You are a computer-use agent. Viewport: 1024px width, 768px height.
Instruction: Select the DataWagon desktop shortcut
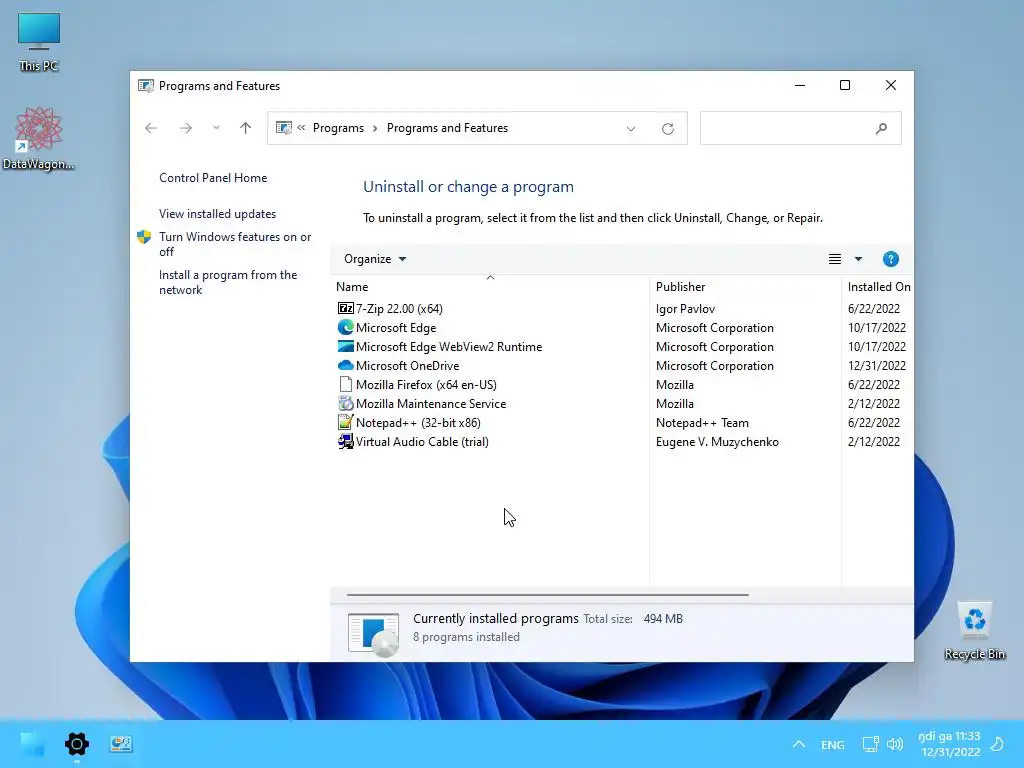(x=39, y=138)
